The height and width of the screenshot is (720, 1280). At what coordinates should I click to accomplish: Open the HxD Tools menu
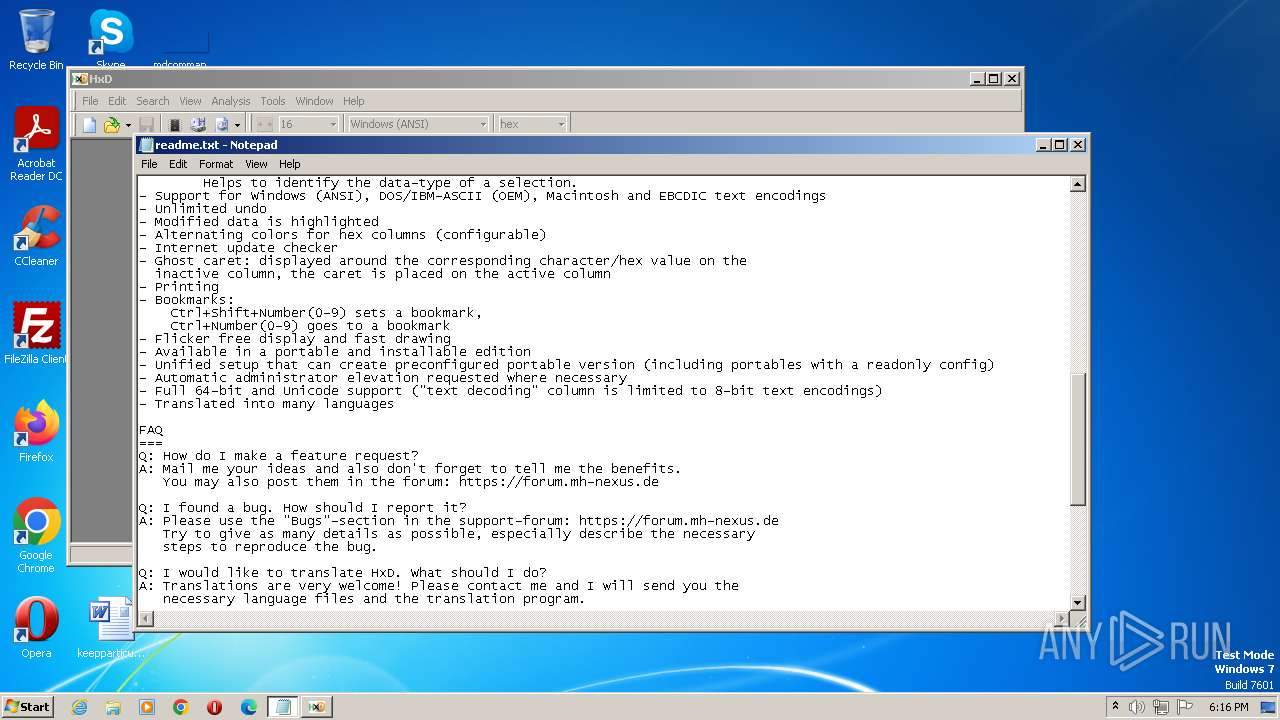coord(273,101)
